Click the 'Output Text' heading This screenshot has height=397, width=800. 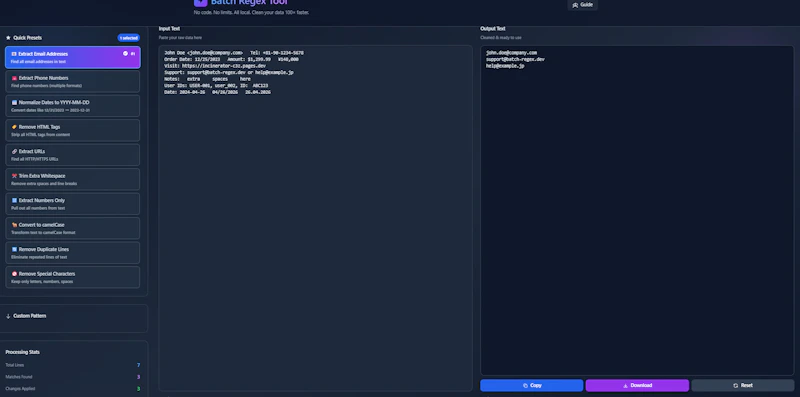pyautogui.click(x=492, y=29)
